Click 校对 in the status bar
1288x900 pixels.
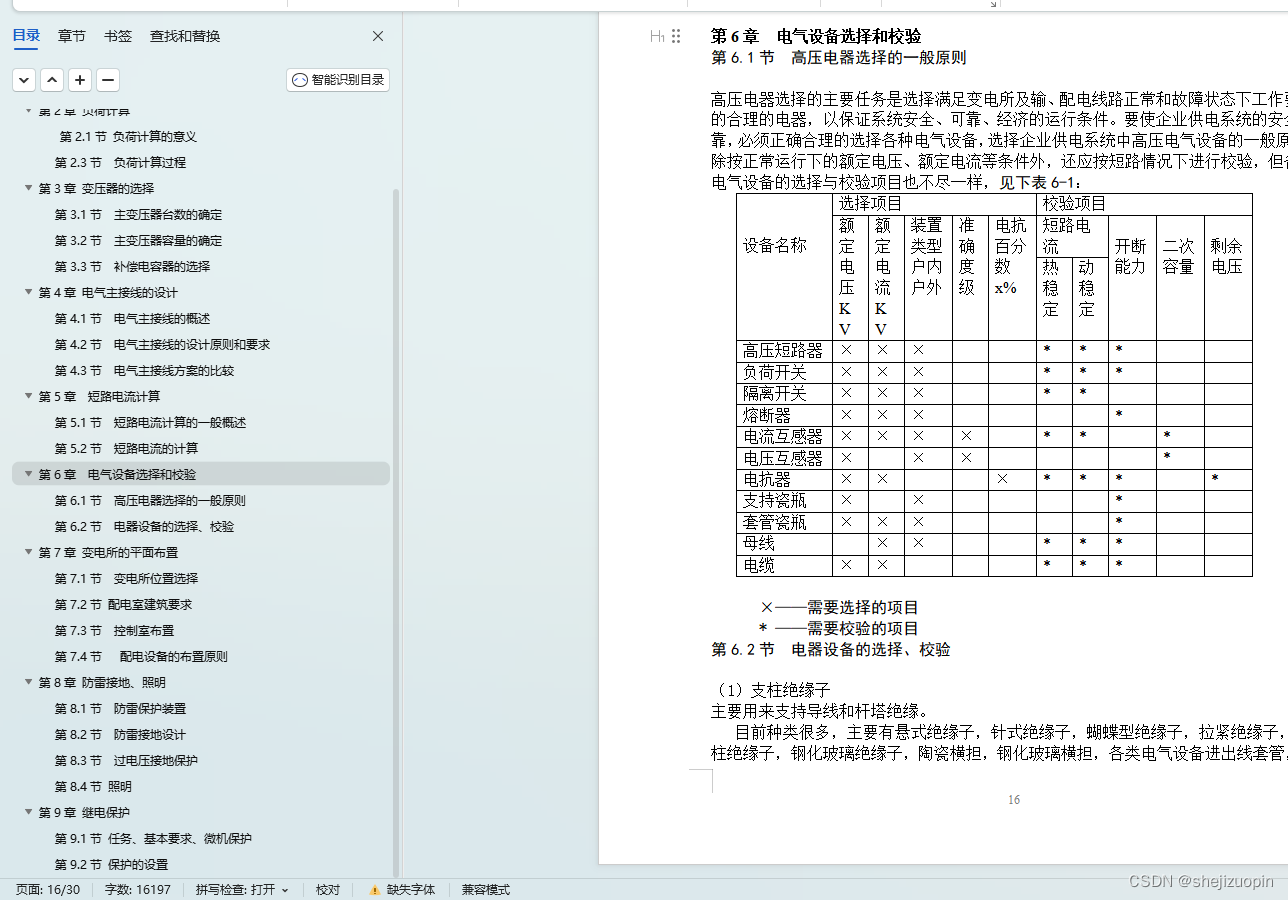point(328,889)
